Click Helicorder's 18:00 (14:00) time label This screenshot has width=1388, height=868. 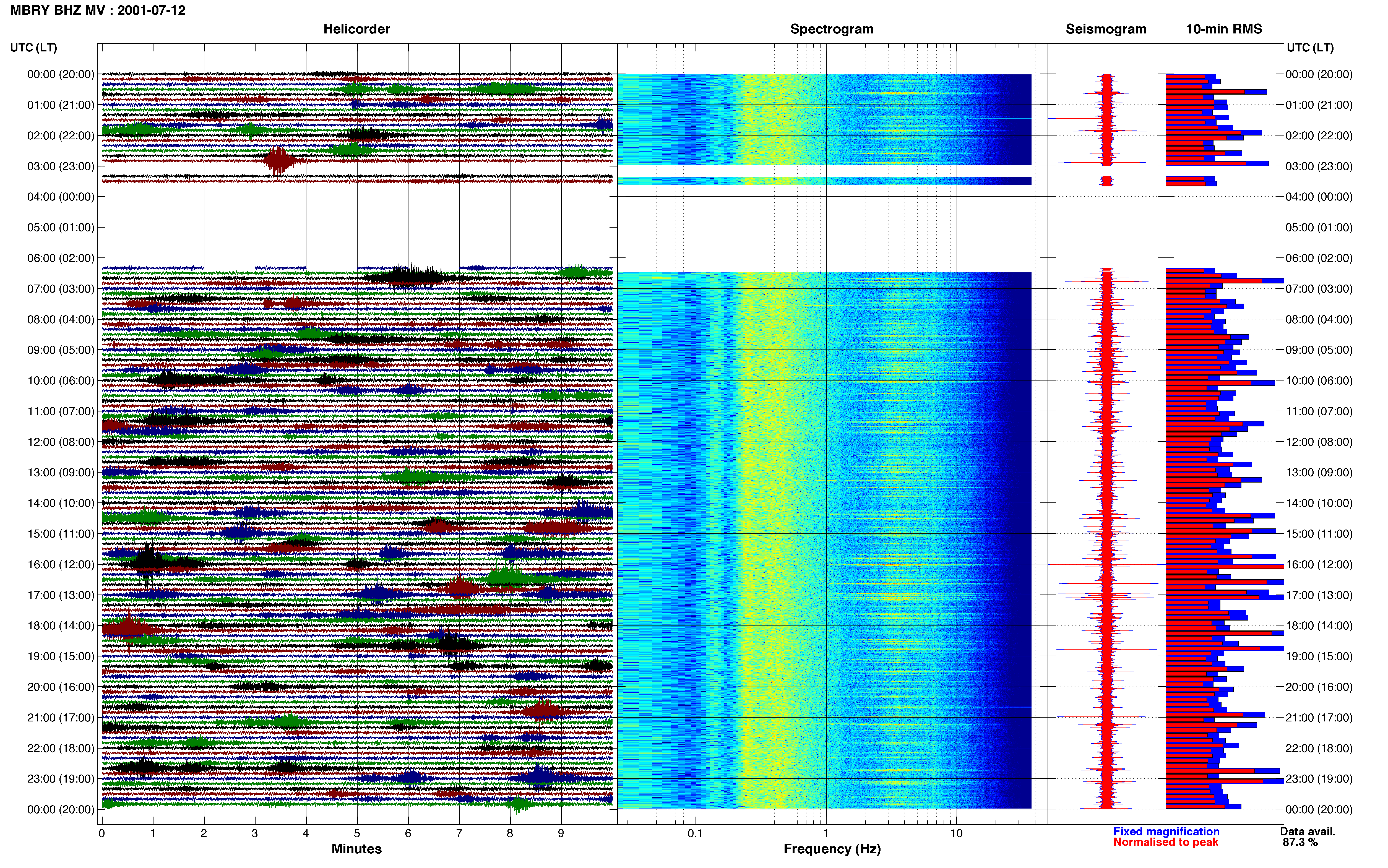(x=61, y=626)
